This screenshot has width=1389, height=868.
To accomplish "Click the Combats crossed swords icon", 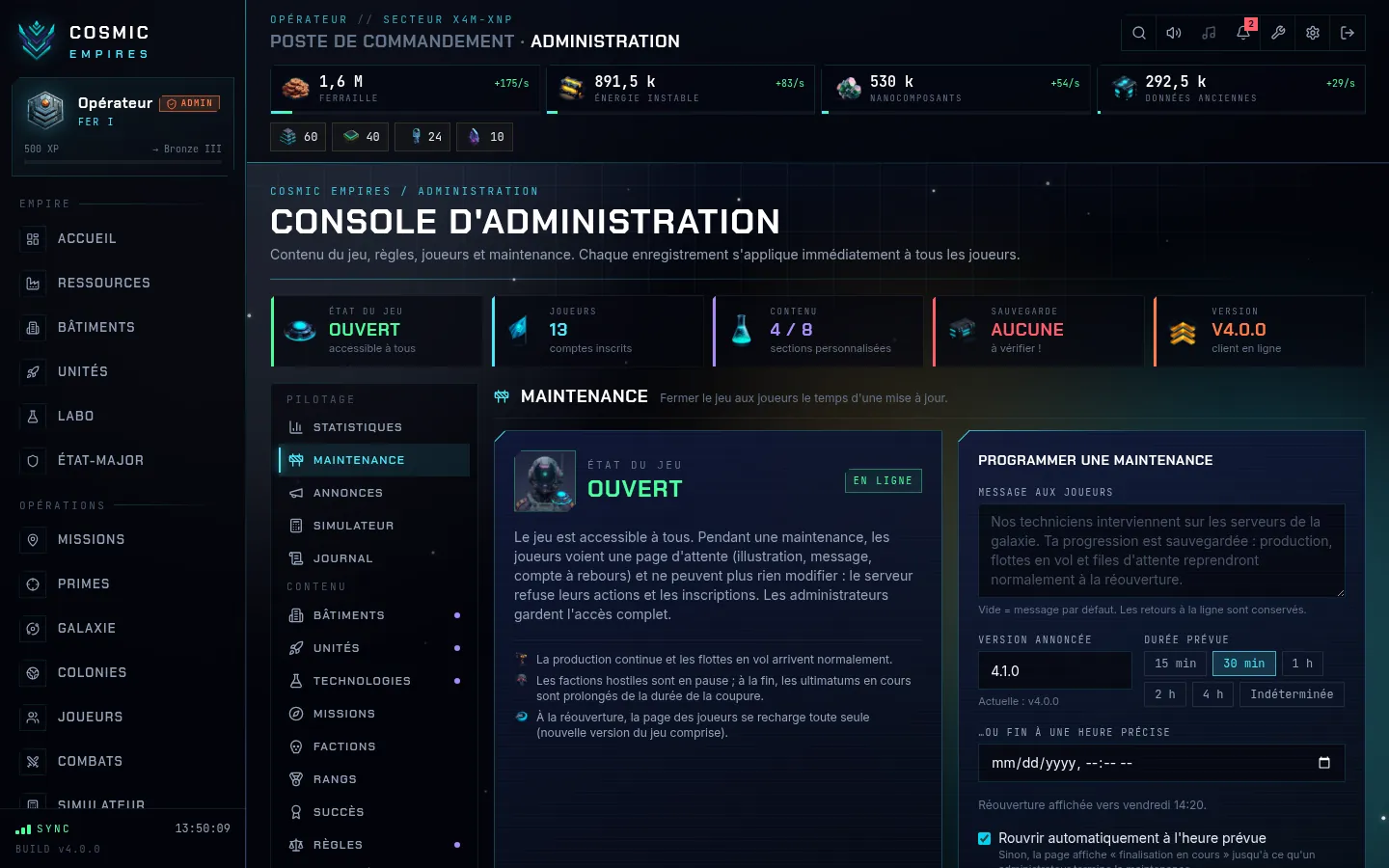I will coord(33,762).
